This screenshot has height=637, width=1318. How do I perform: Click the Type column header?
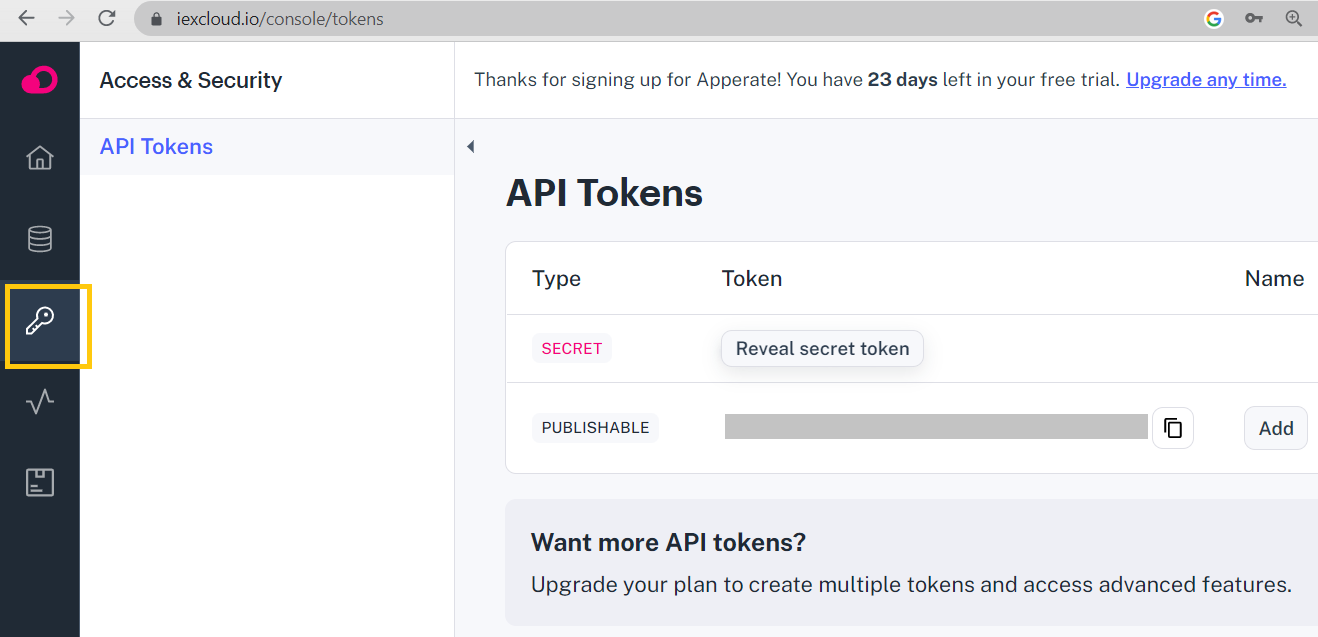click(556, 279)
